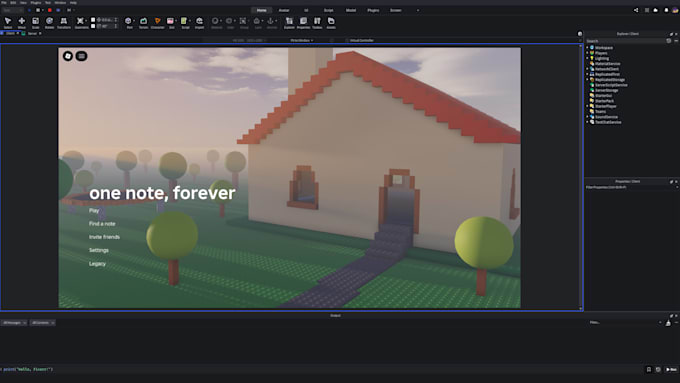Expand the StarterPlayer tree node

588,106
